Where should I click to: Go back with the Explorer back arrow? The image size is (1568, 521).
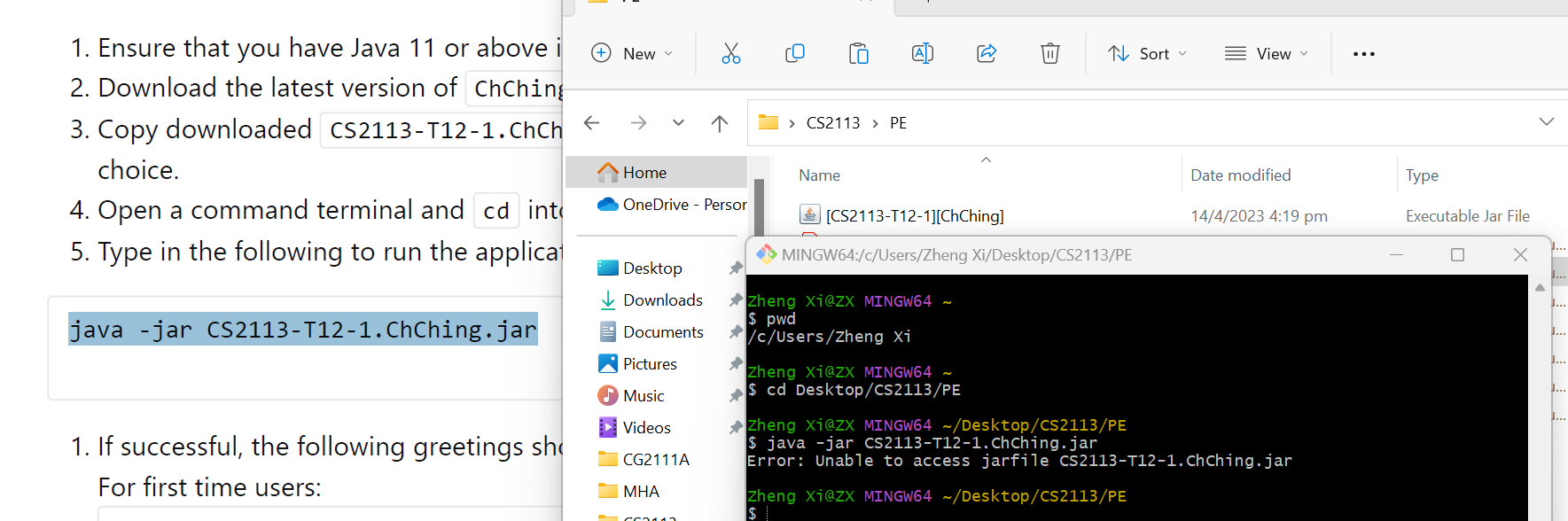[x=592, y=122]
